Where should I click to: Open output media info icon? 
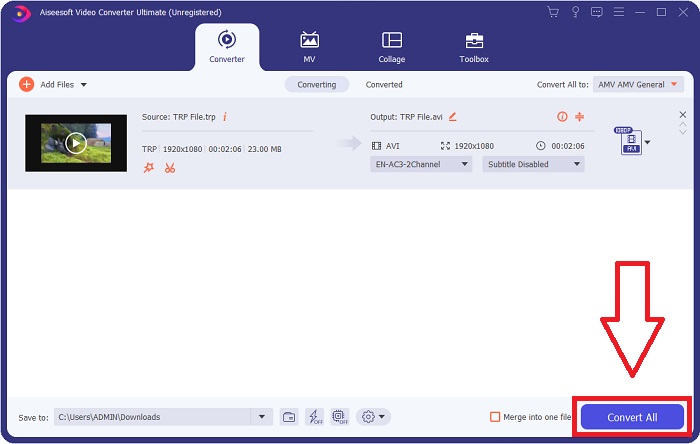pyautogui.click(x=562, y=117)
